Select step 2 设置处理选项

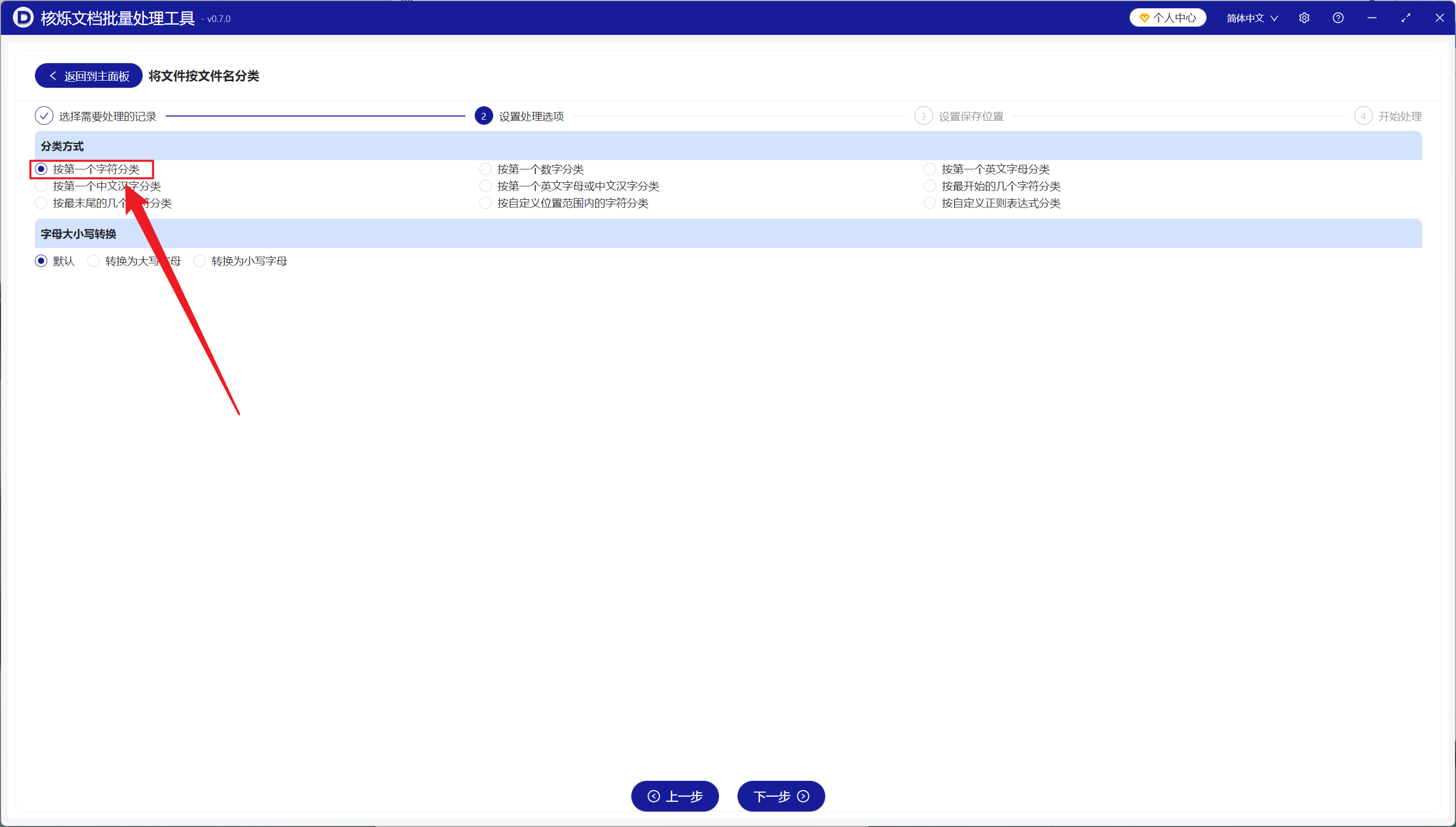click(x=519, y=116)
